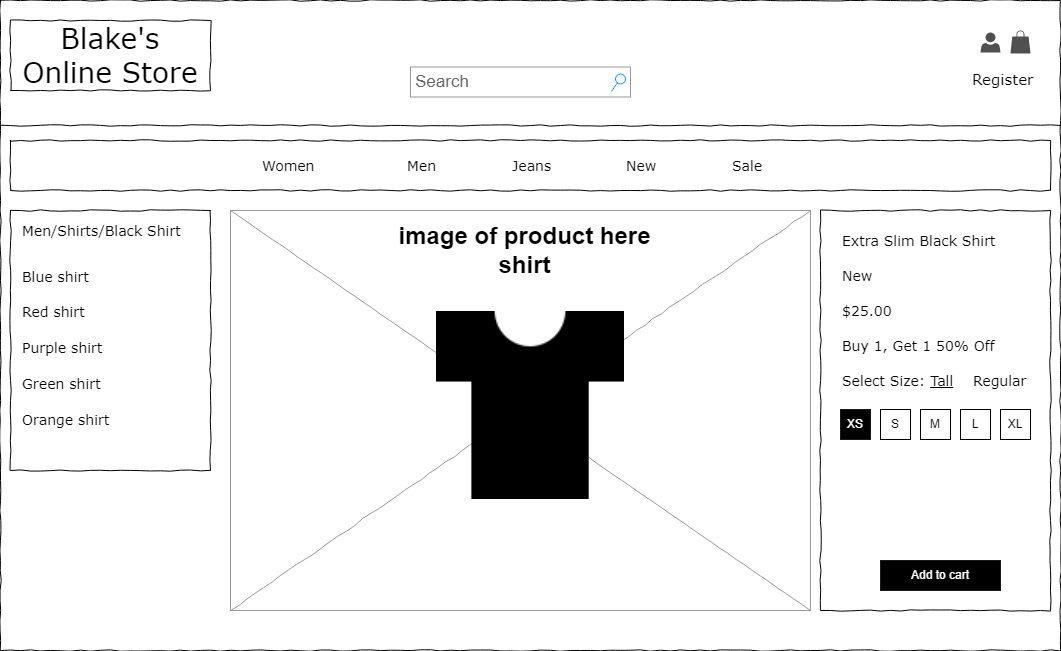Open the Men menu
1061x651 pixels.
click(x=421, y=166)
